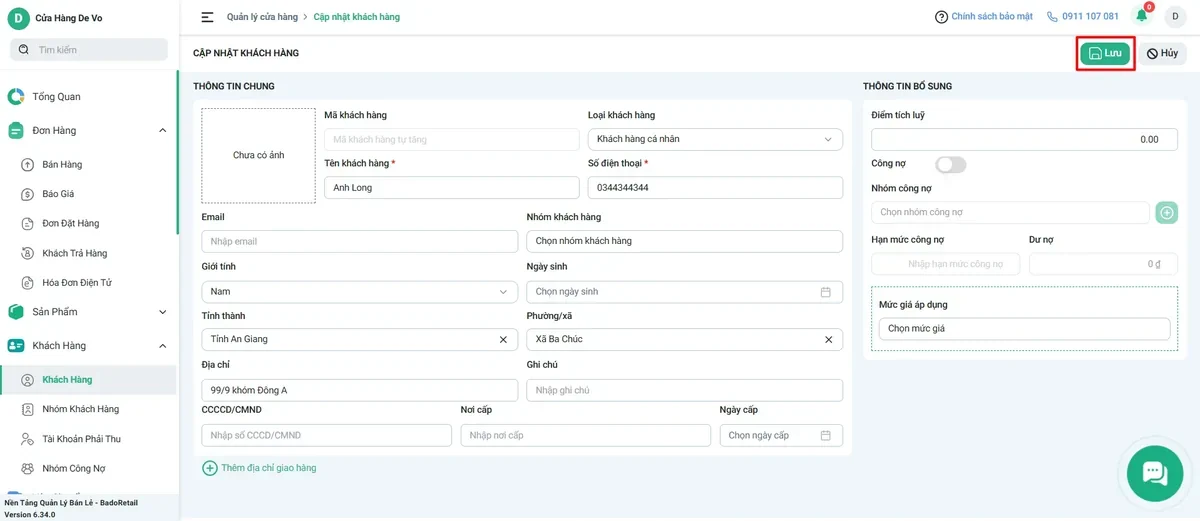Click the Đơn Hàng section icon

pos(16,131)
